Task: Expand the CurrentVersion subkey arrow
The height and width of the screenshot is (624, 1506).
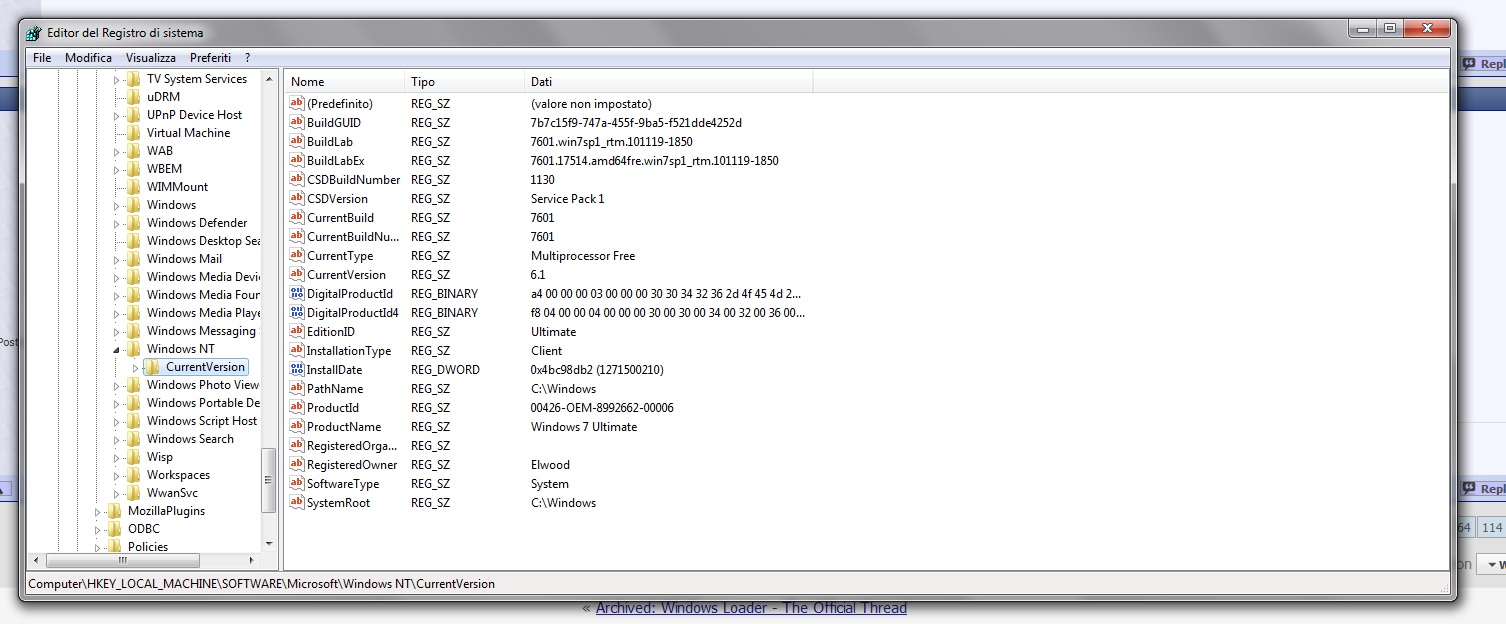Action: pyautogui.click(x=135, y=368)
